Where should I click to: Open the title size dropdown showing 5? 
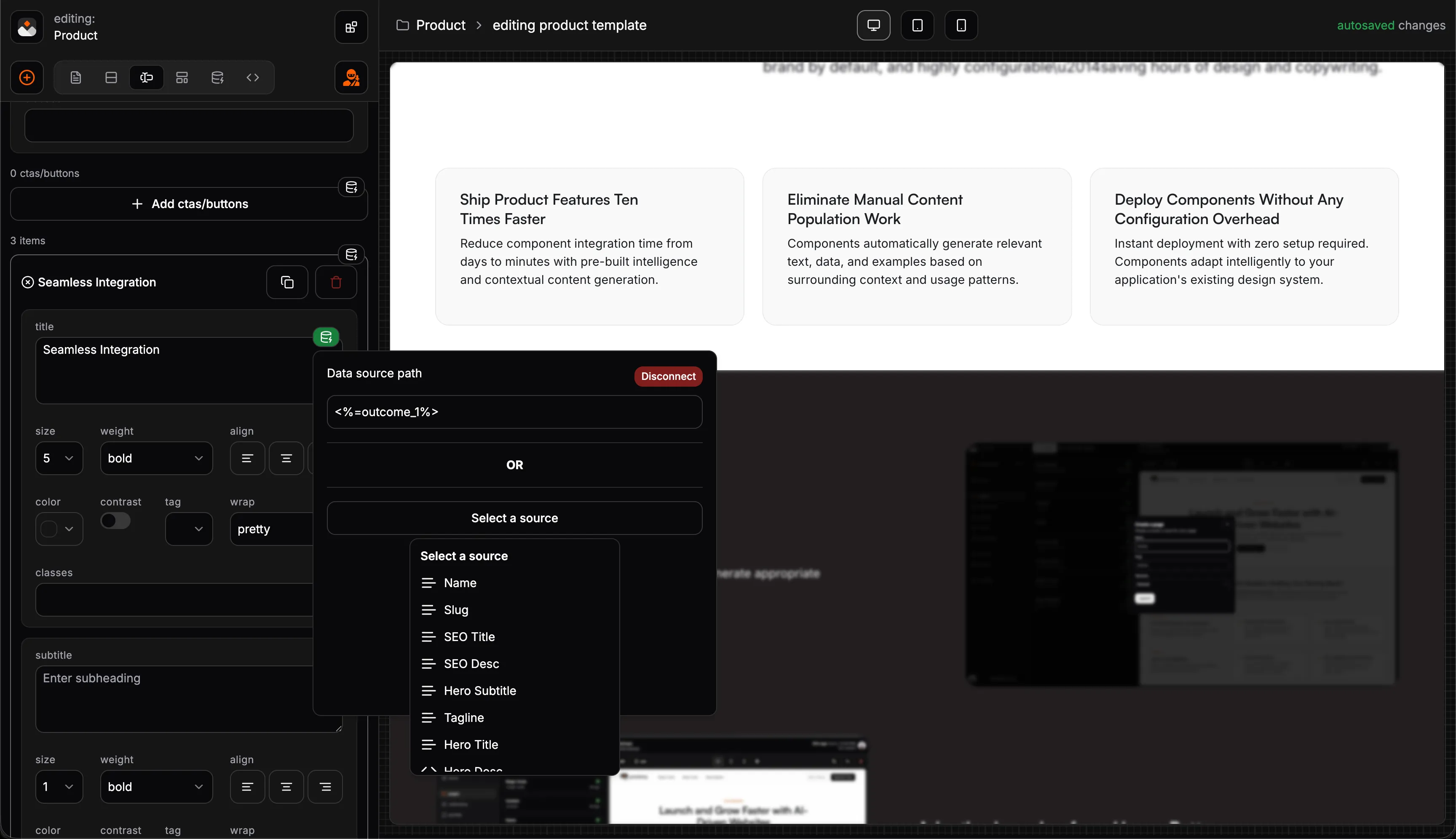[59, 459]
